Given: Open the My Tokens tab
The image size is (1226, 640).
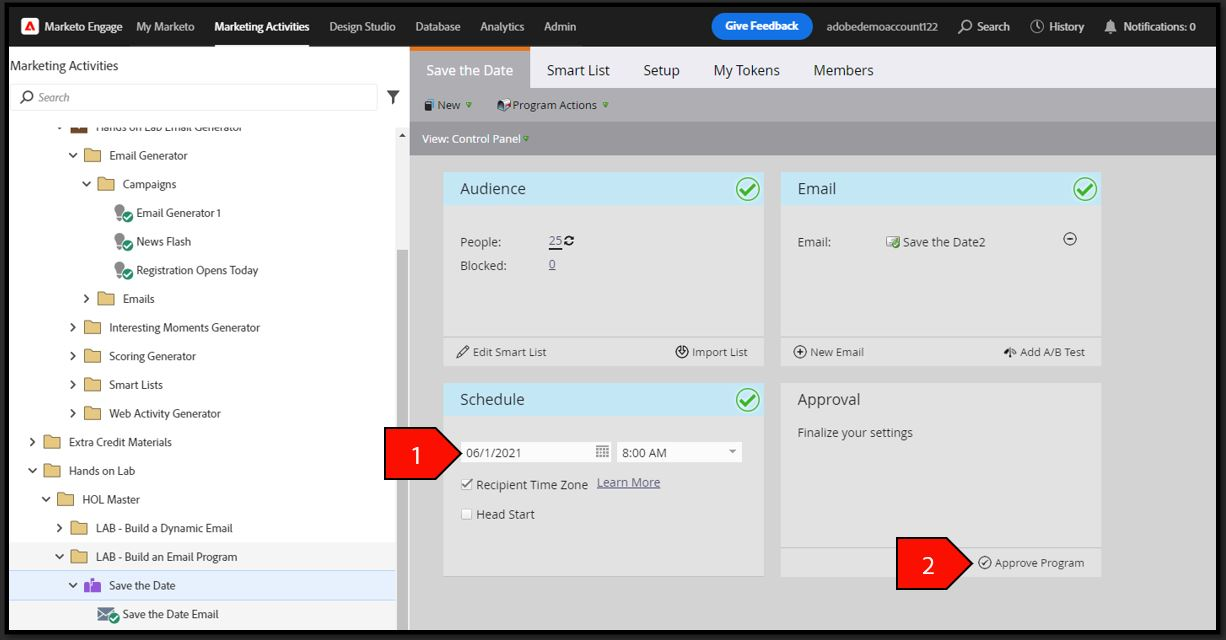Looking at the screenshot, I should coord(746,70).
